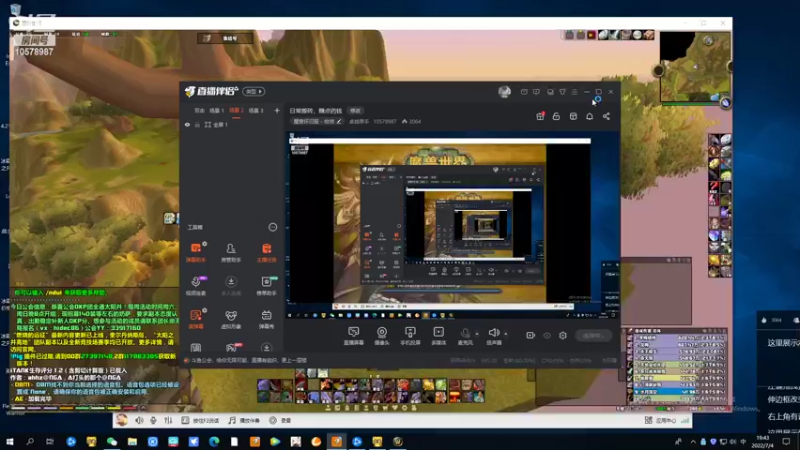800x450 pixels.
Task: Click the start streaming button
Action: 593,335
